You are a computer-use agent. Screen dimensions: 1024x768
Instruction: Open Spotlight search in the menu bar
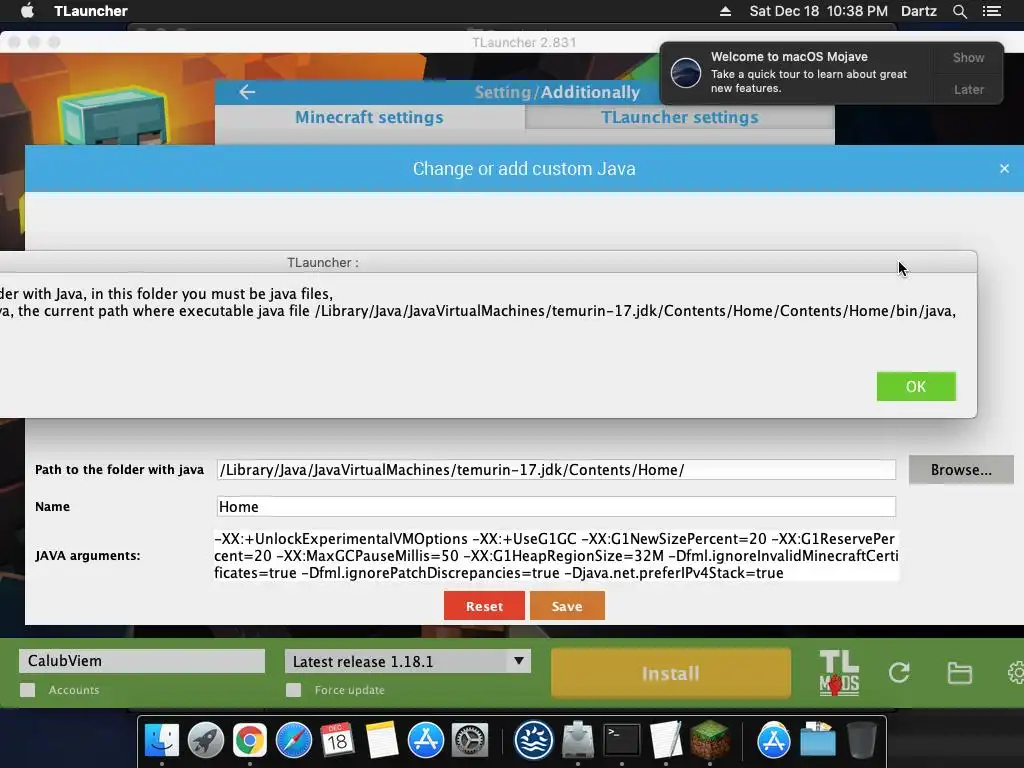[x=959, y=11]
